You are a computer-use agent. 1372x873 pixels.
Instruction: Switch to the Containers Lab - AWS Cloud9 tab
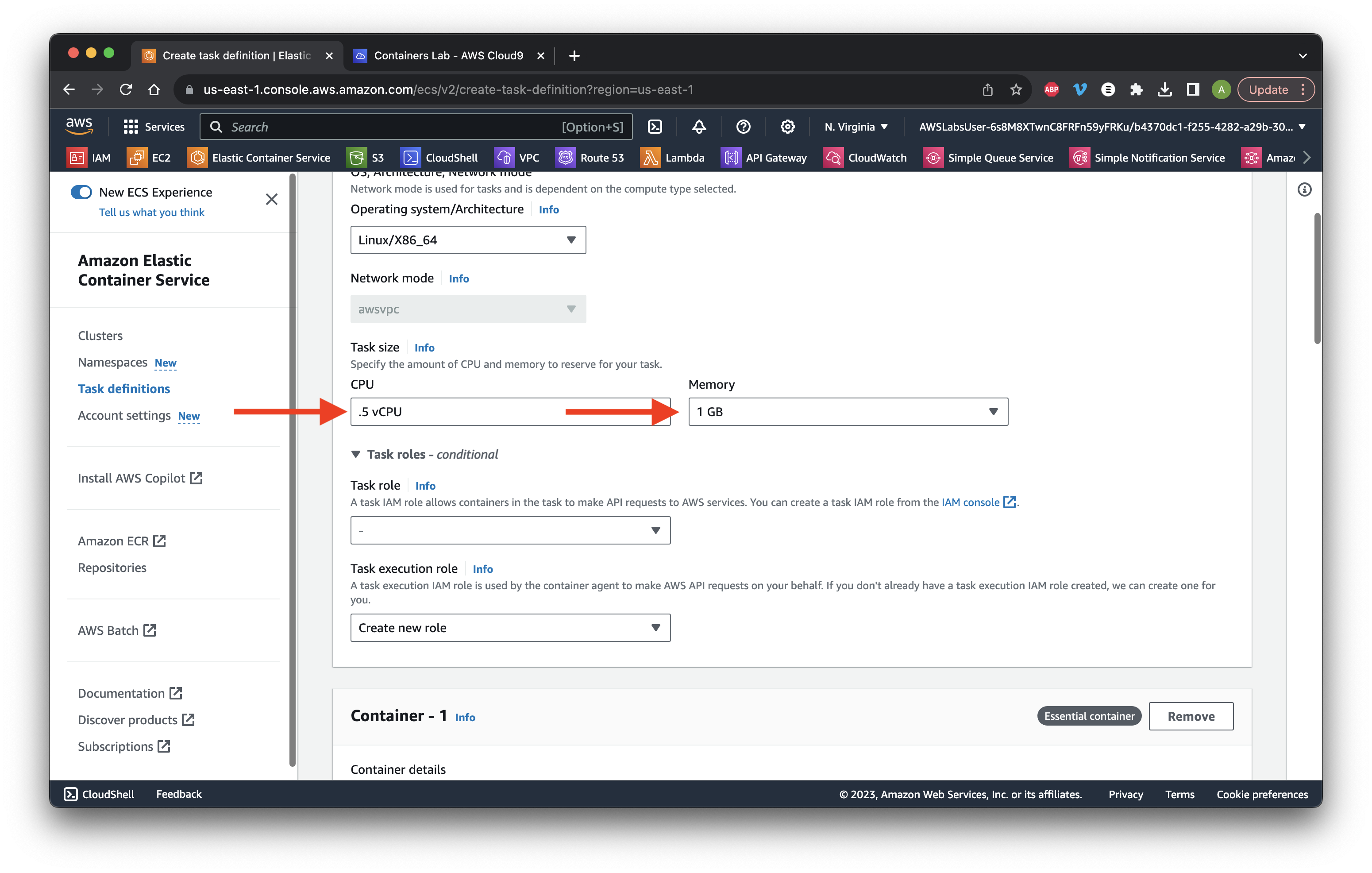pos(448,55)
